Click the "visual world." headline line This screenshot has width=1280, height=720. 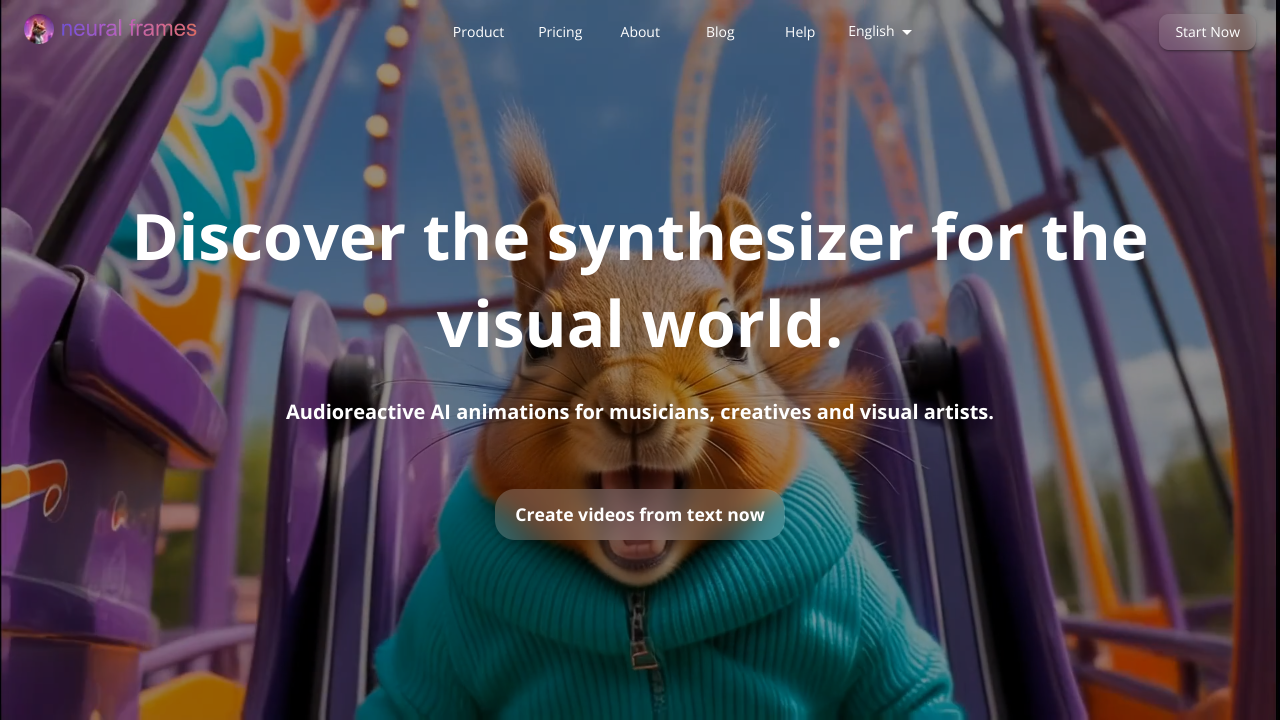(640, 325)
